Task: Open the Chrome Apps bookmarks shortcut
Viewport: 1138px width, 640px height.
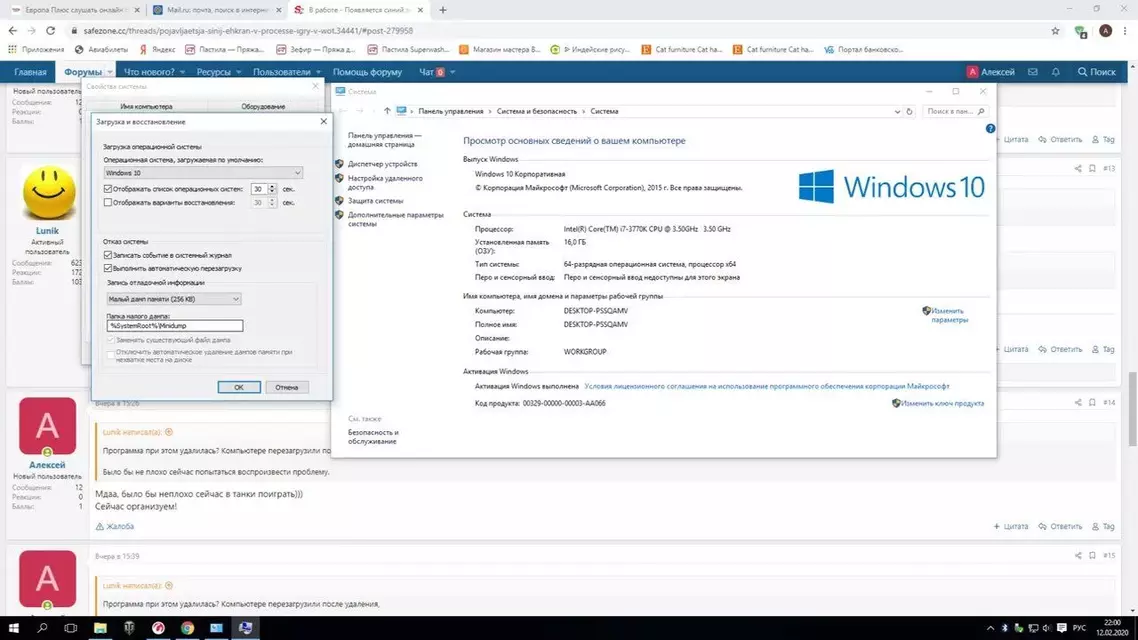Action: coord(36,49)
